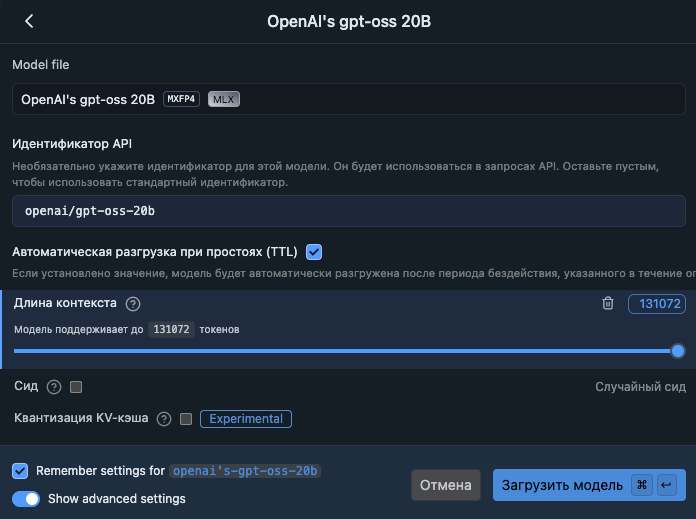Click the context length slider handle
This screenshot has height=519, width=696.
(x=677, y=351)
